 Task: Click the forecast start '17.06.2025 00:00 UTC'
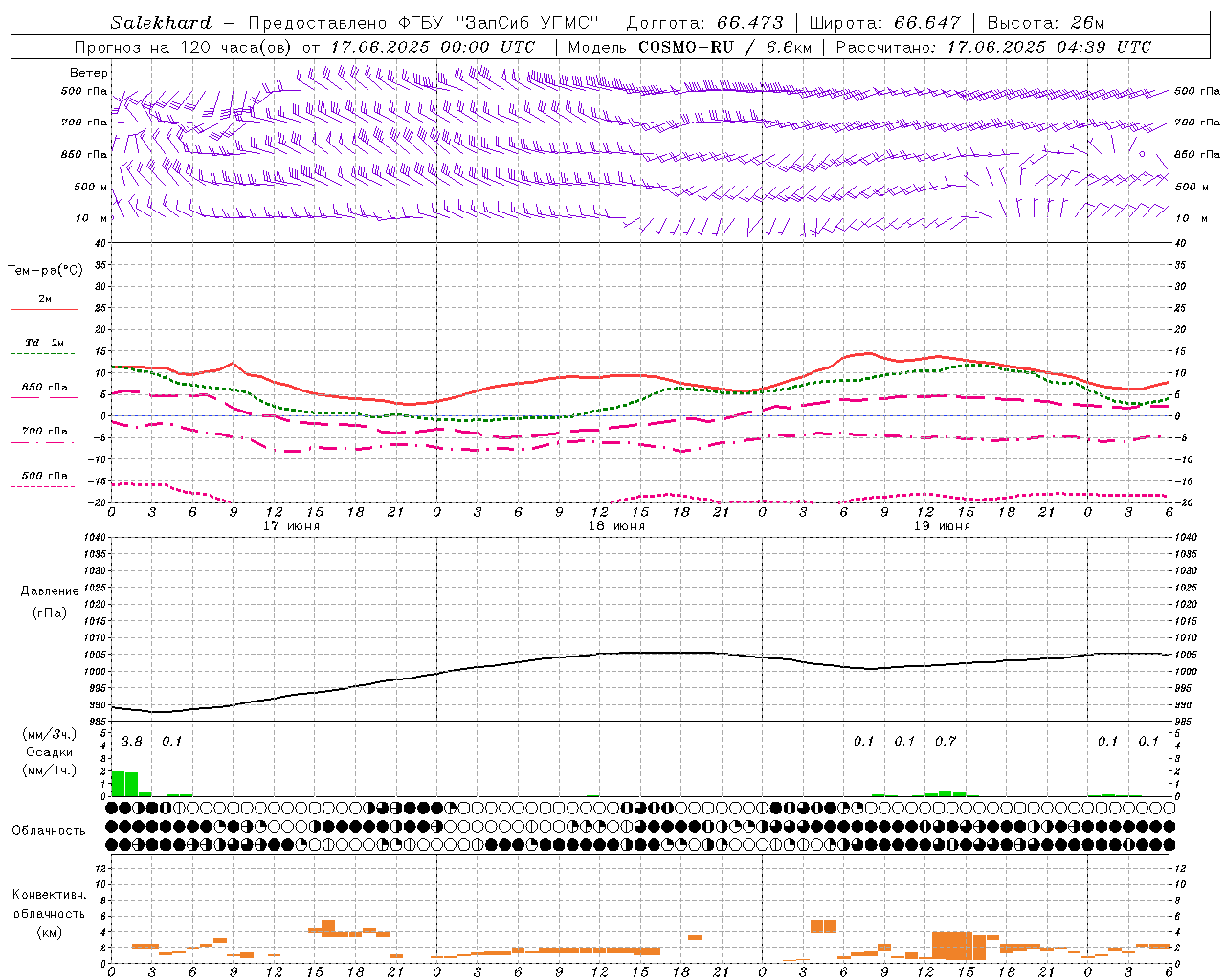click(x=433, y=47)
